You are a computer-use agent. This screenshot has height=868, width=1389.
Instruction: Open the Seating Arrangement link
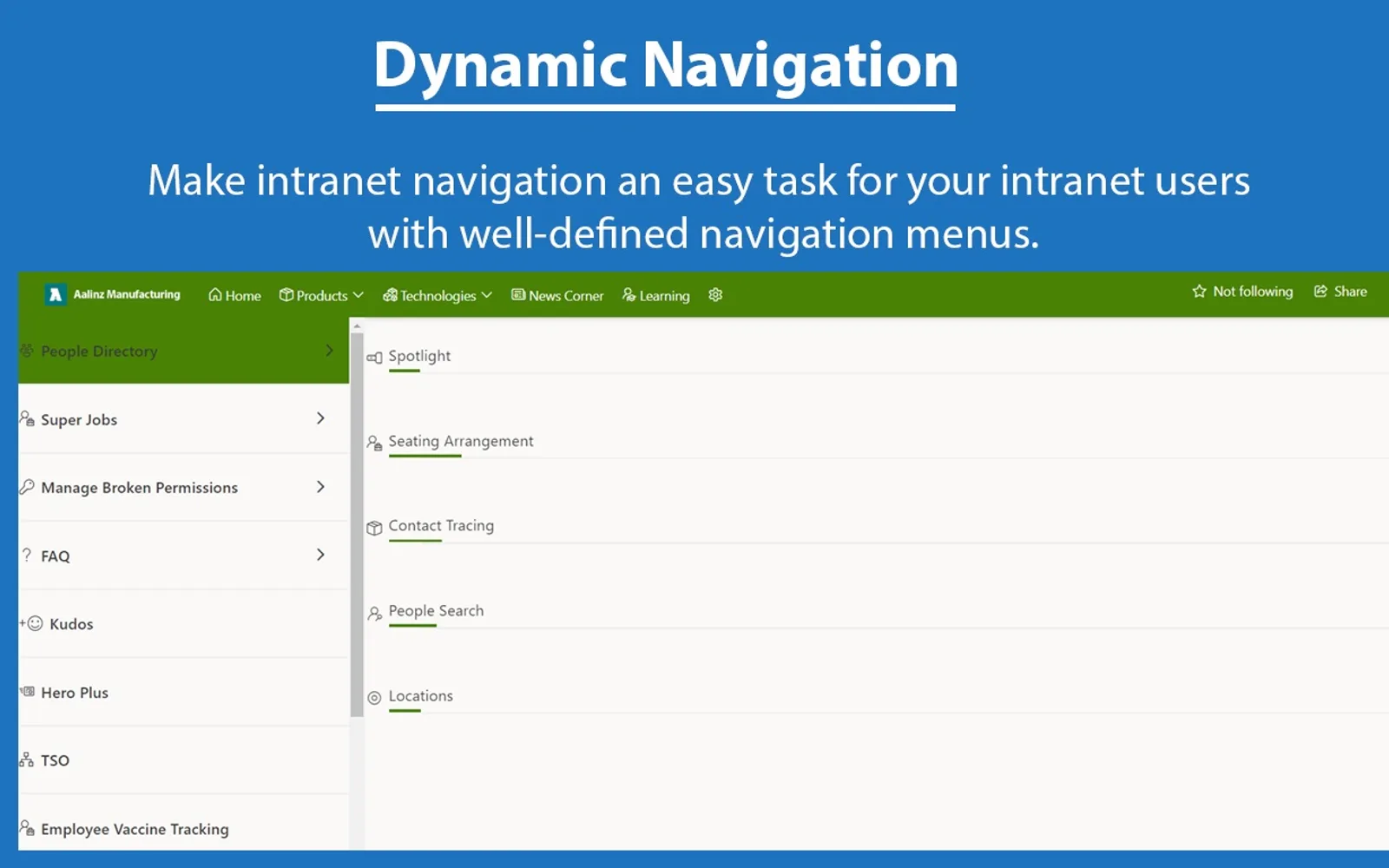(461, 441)
